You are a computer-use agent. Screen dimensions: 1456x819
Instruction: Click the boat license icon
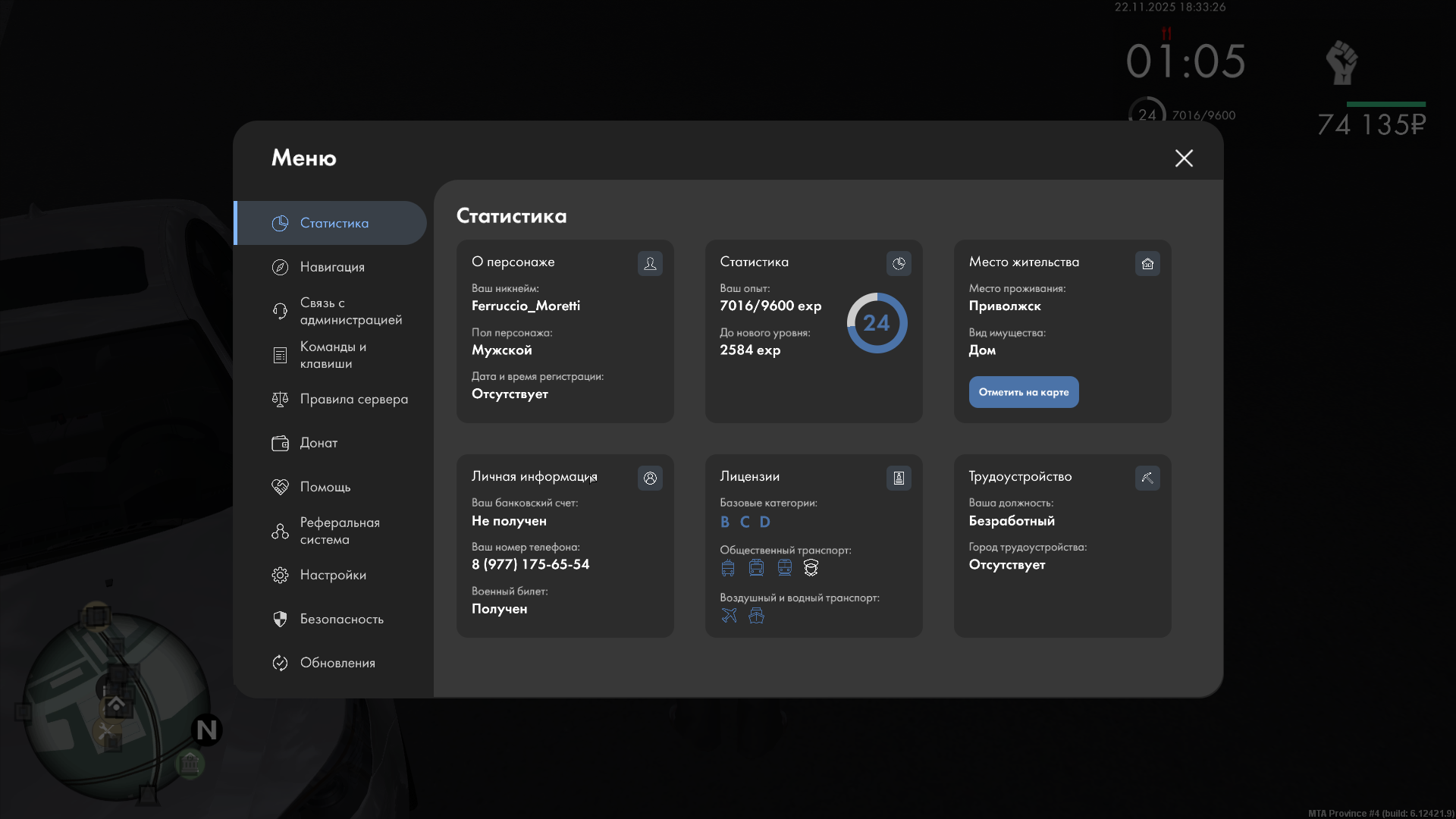pyautogui.click(x=756, y=616)
